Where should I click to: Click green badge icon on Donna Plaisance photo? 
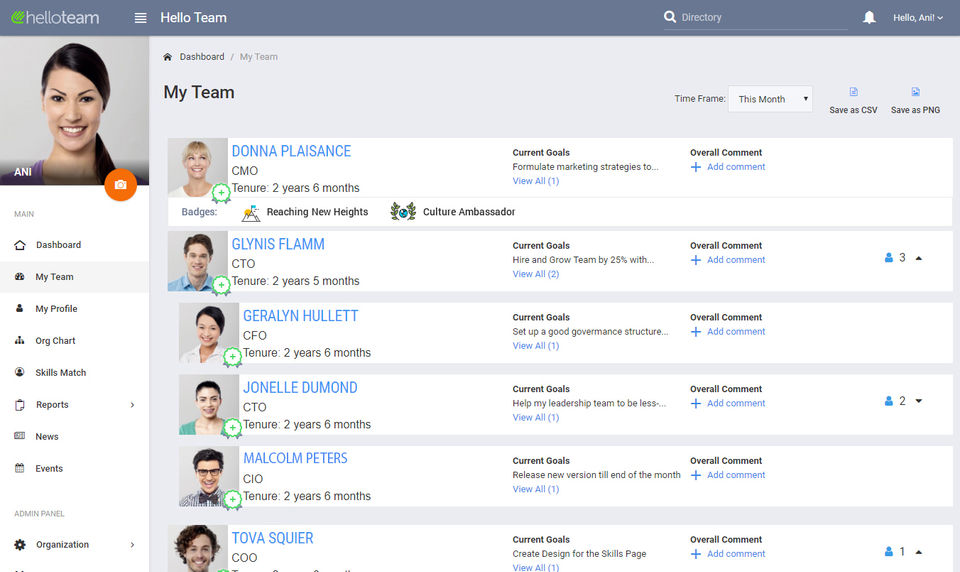click(x=221, y=193)
